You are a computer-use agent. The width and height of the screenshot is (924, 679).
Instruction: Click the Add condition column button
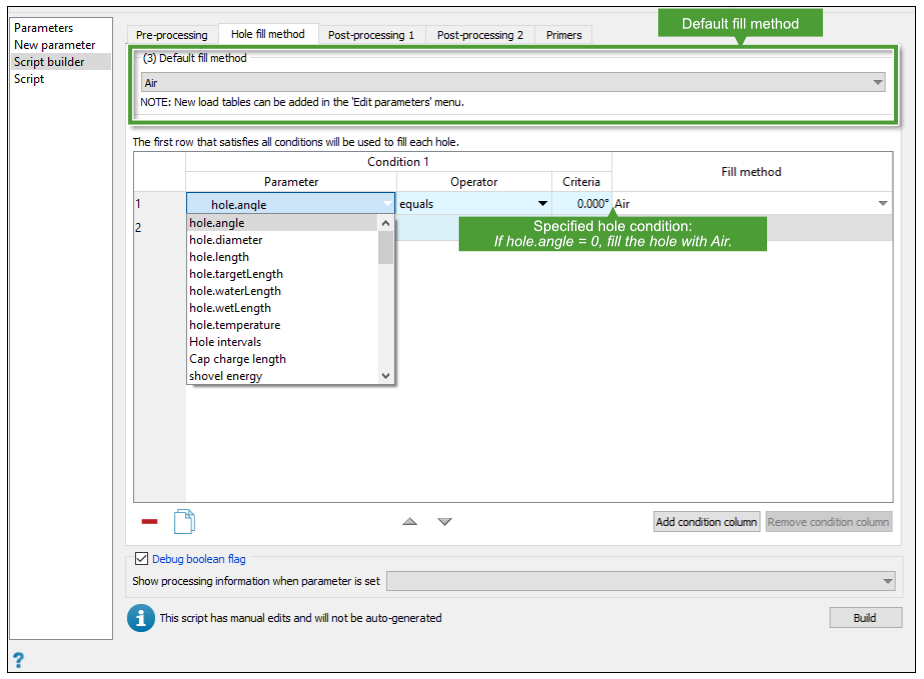(707, 522)
